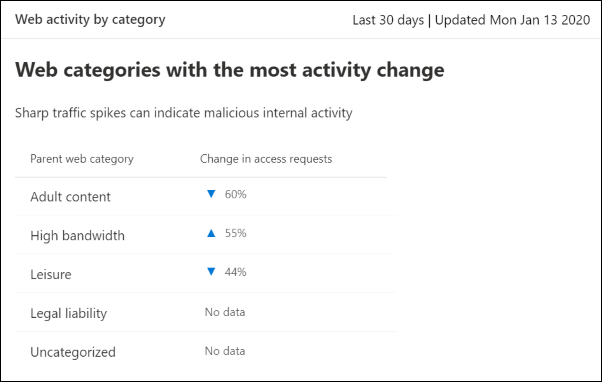Click the Sharp traffic spikes description text
Screen dimensions: 602x382
tap(184, 113)
